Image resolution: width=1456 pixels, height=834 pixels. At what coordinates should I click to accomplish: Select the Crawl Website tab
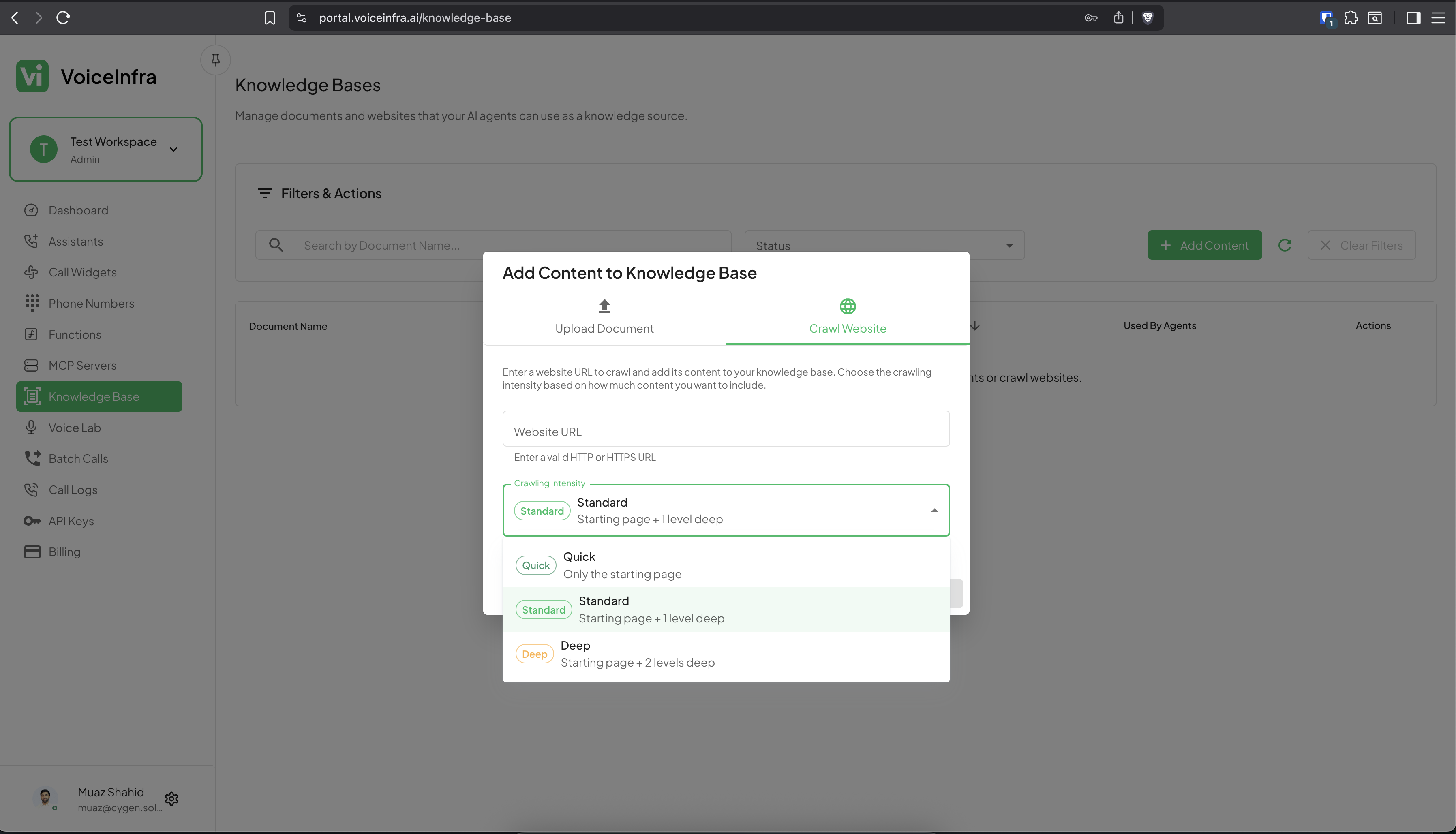(x=848, y=317)
